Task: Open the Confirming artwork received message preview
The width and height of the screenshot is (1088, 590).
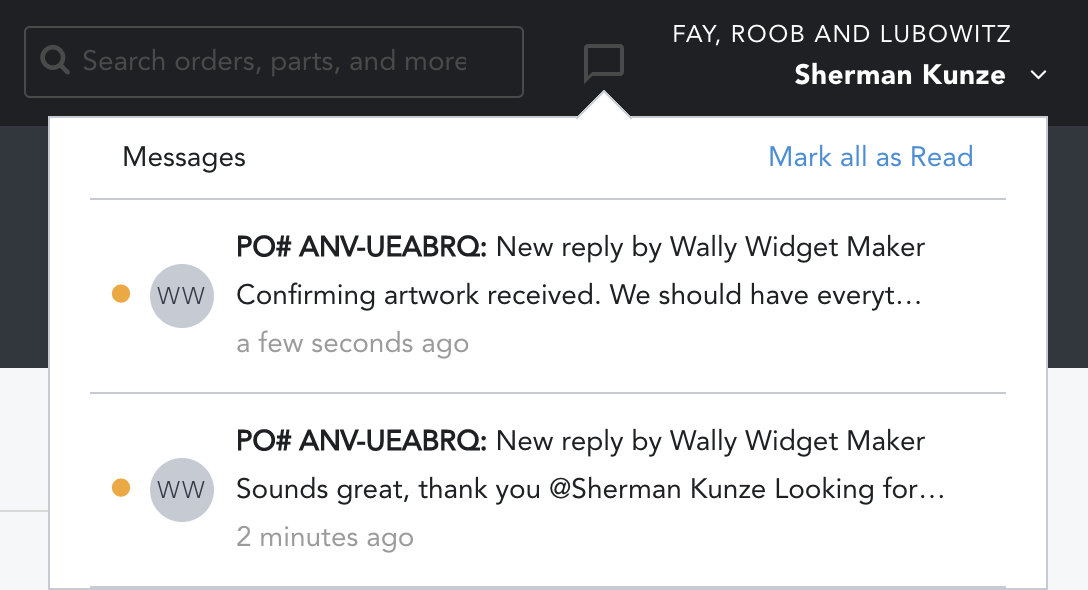Action: point(578,296)
